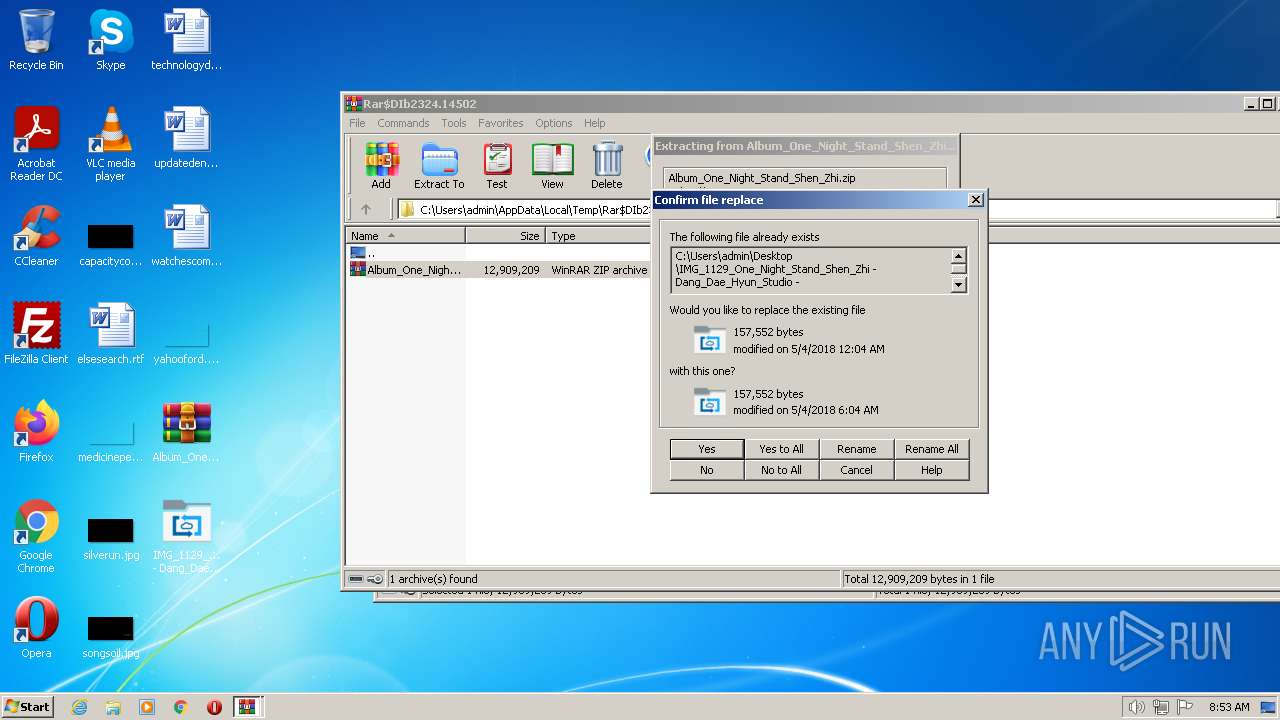This screenshot has height=720, width=1280.
Task: Open the File menu in WinRAR
Action: 357,123
